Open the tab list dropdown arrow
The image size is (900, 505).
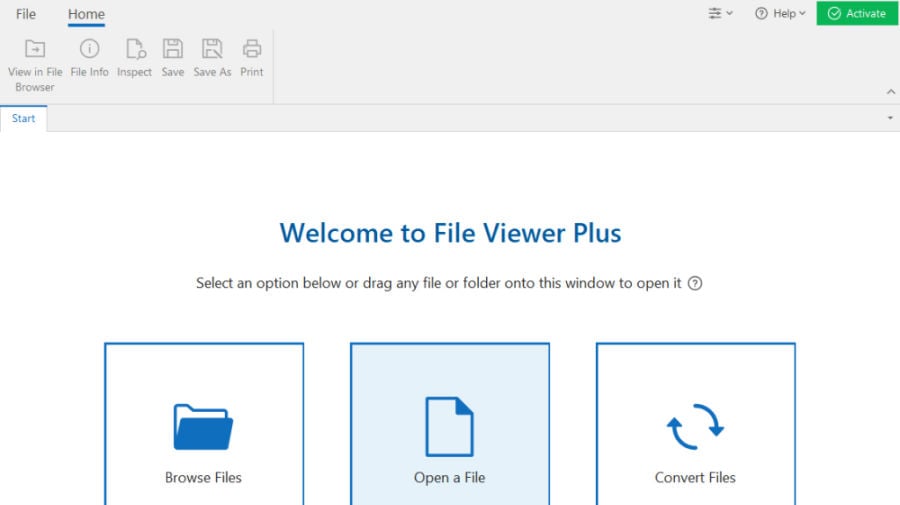click(x=890, y=118)
